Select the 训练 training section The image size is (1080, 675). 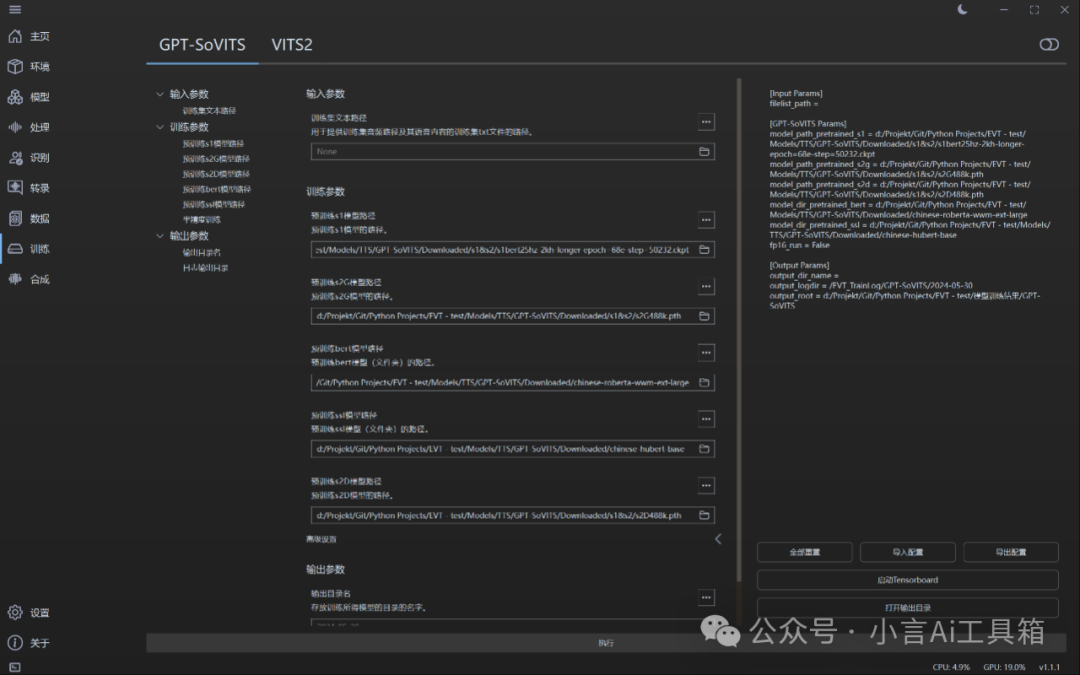click(x=29, y=249)
